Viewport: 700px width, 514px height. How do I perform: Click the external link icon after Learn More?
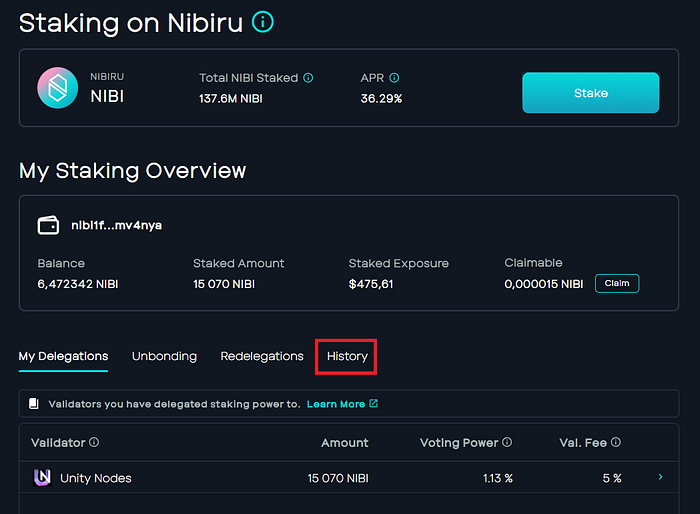click(x=374, y=404)
